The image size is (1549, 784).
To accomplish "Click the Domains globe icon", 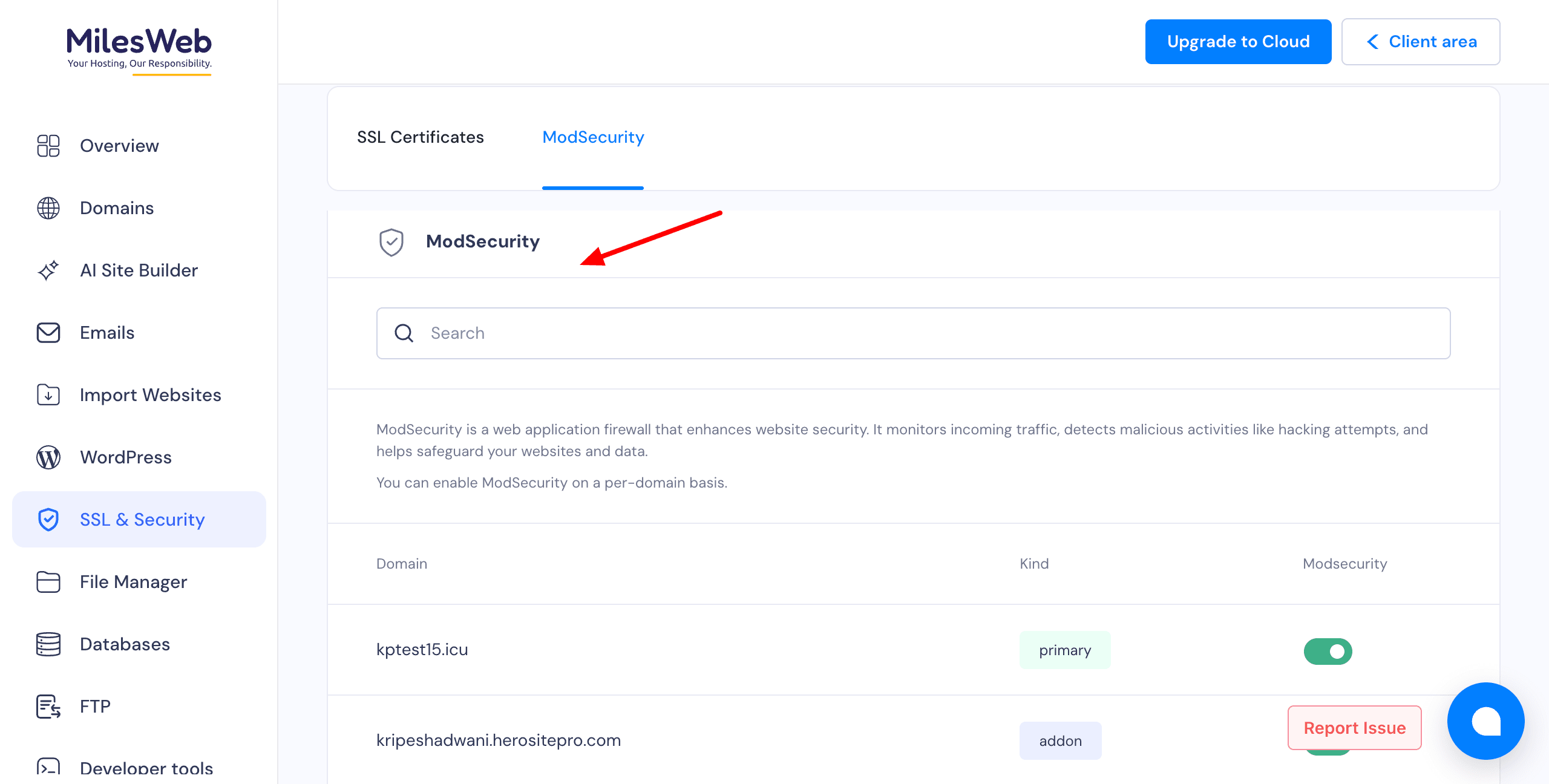I will click(x=48, y=208).
